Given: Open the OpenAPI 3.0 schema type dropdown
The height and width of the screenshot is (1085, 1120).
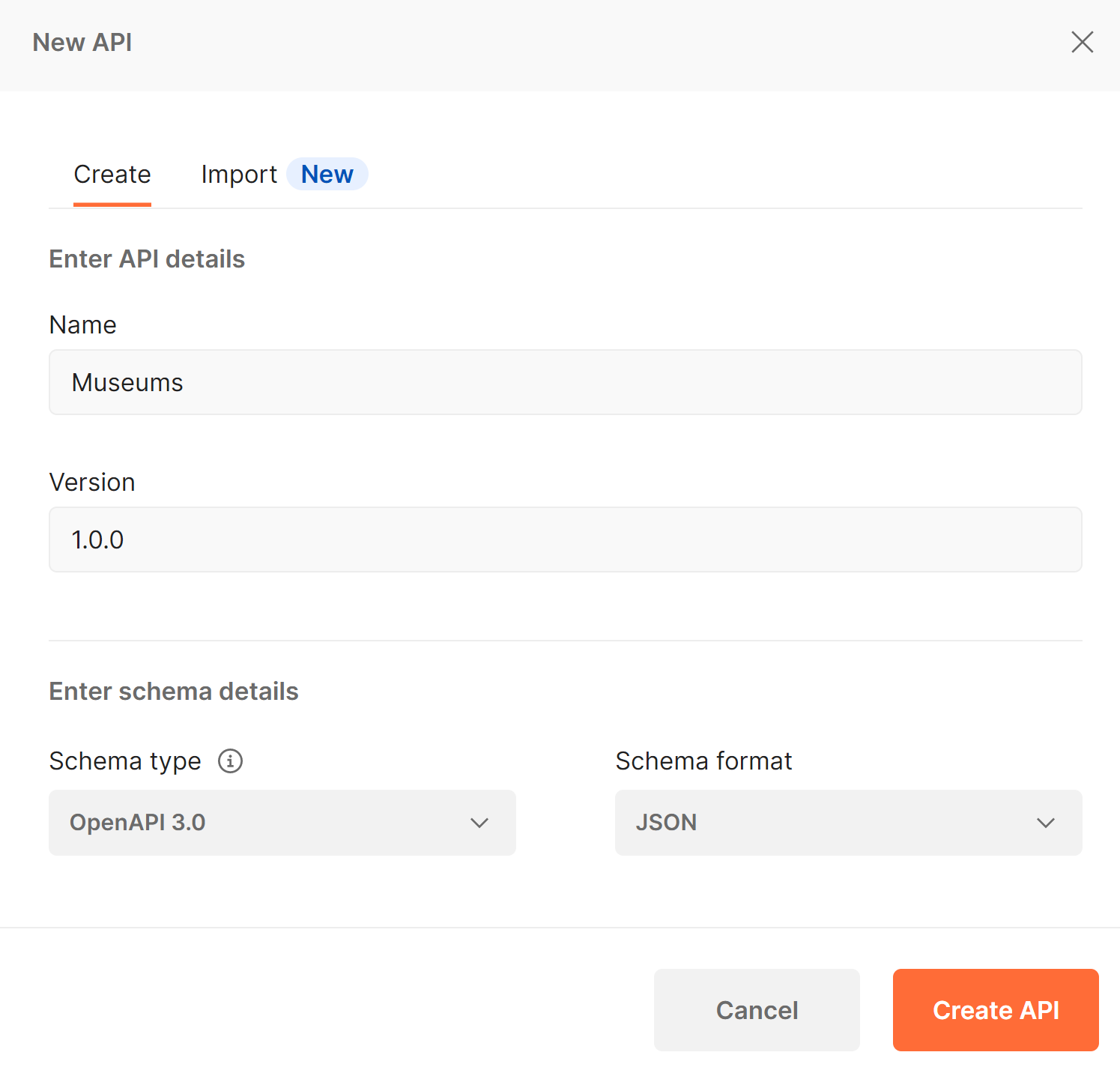Looking at the screenshot, I should (282, 823).
